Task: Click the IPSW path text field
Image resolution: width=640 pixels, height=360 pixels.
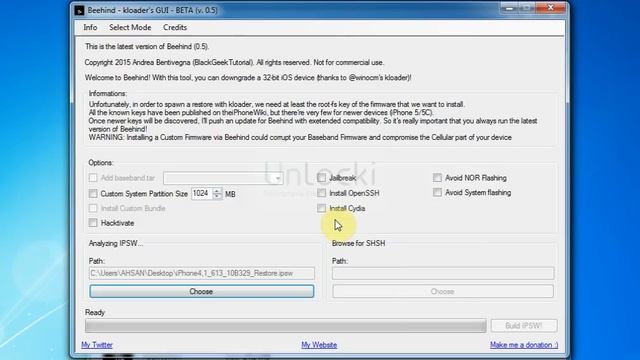Action: (x=202, y=273)
